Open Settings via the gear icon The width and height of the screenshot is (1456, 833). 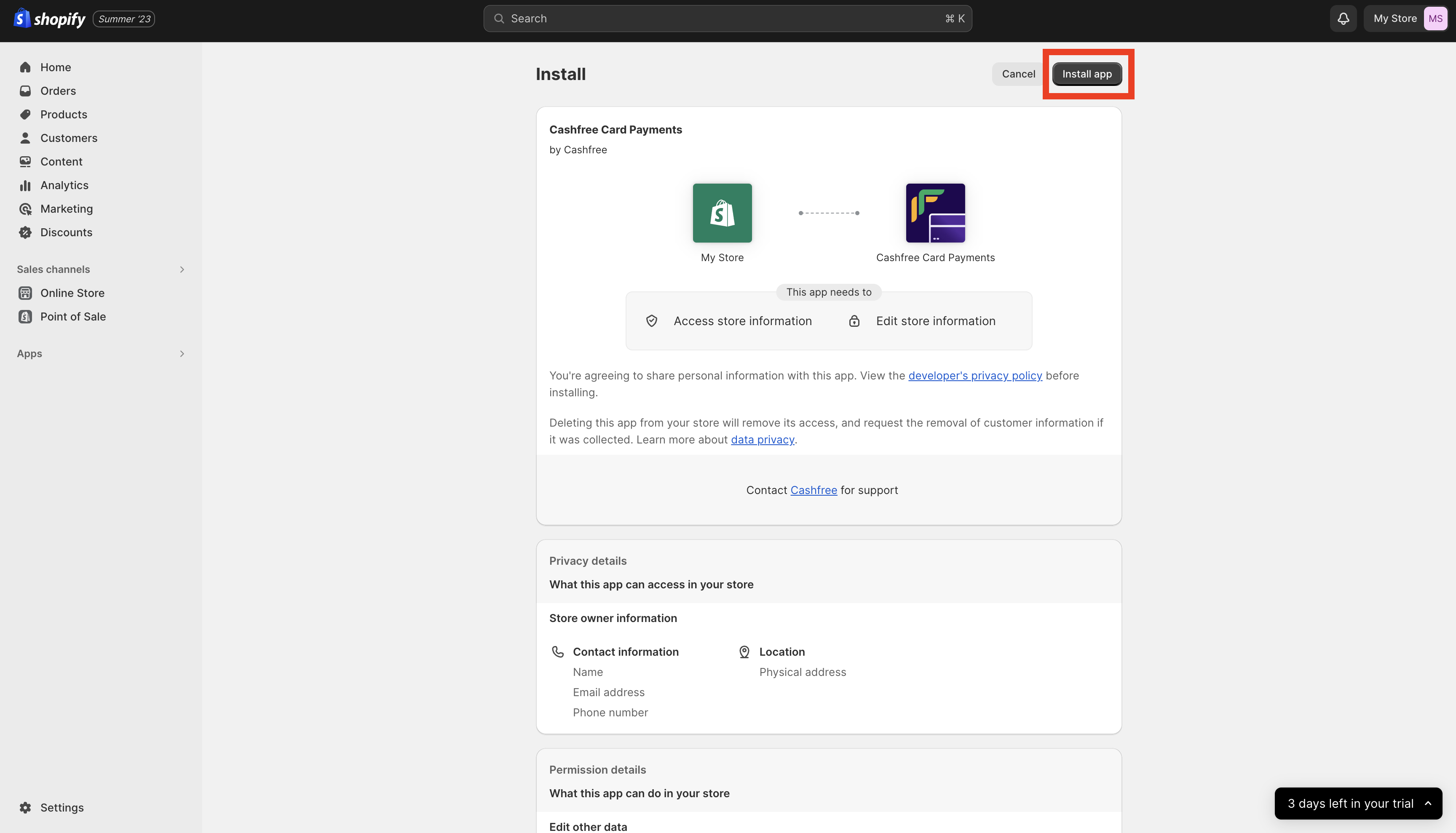click(x=25, y=807)
